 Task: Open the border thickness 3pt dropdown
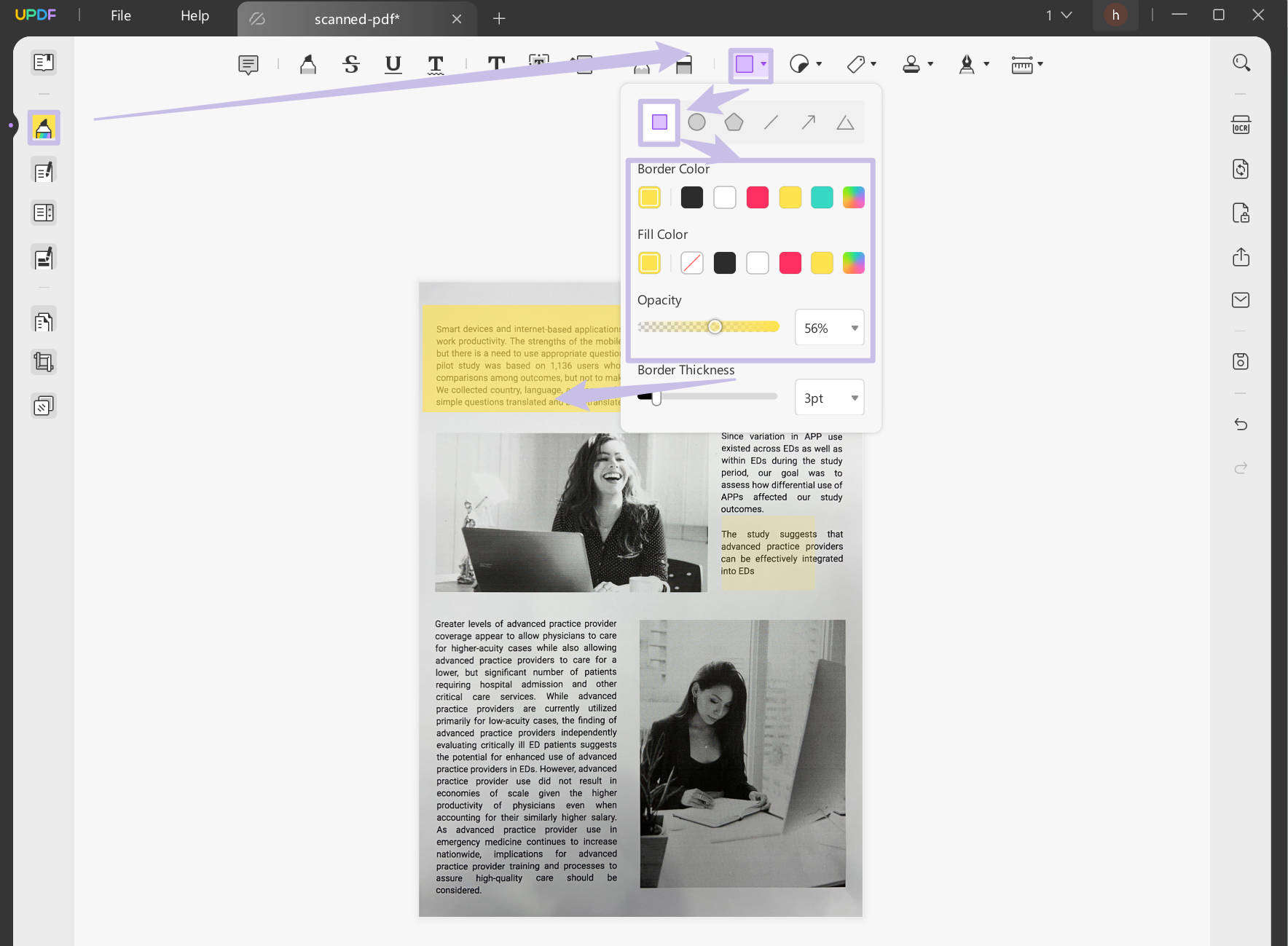pos(854,398)
